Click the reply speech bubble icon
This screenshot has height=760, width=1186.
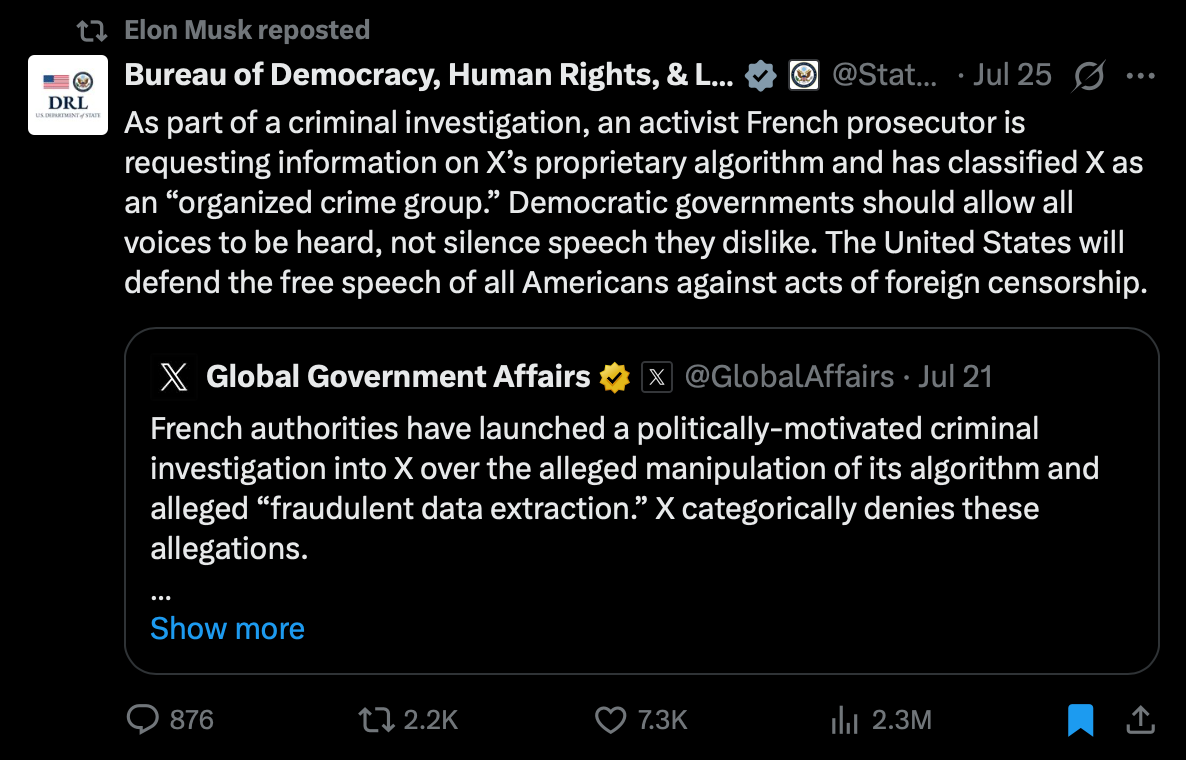[142, 719]
